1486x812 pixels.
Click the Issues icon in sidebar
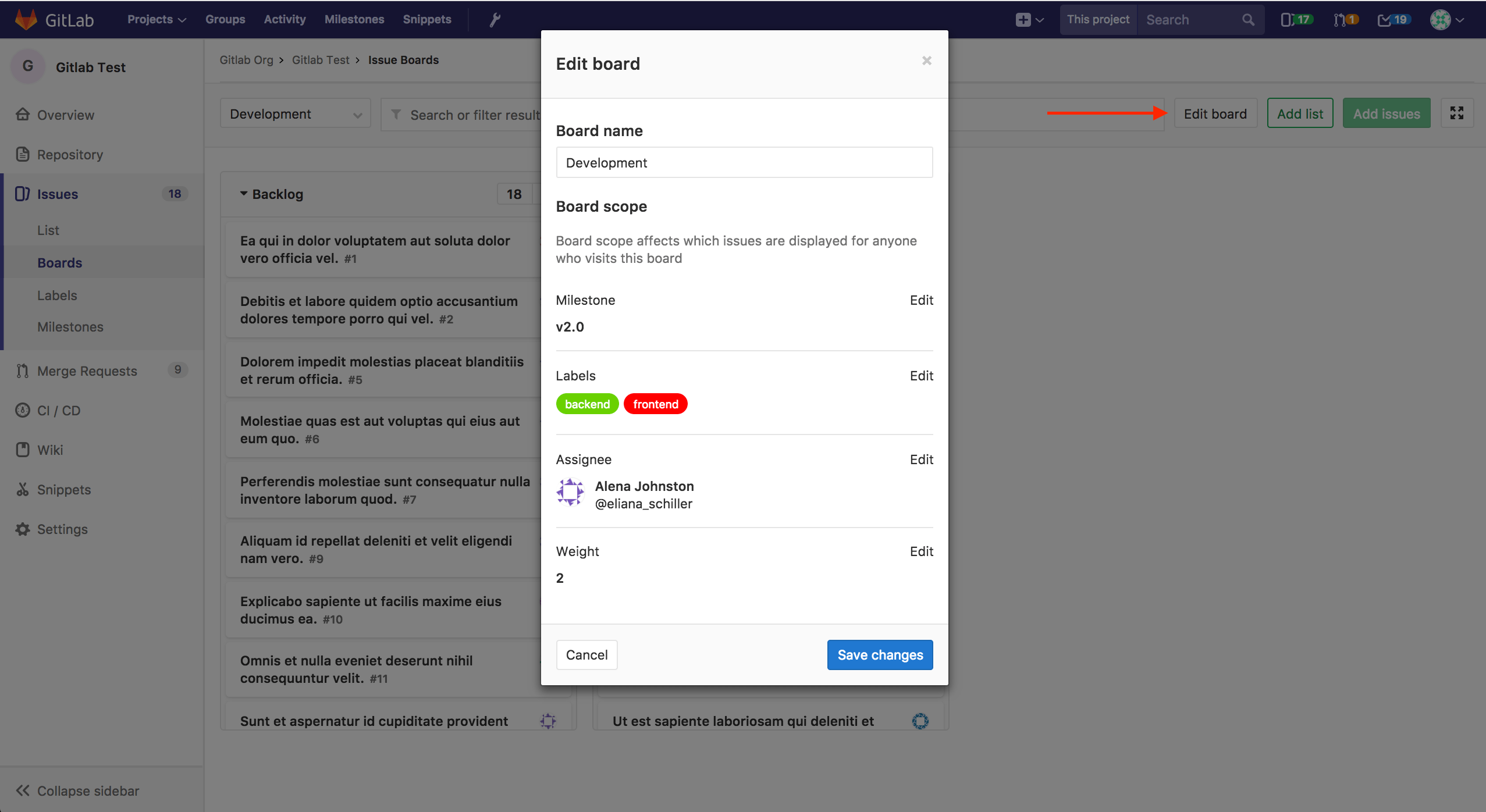22,194
